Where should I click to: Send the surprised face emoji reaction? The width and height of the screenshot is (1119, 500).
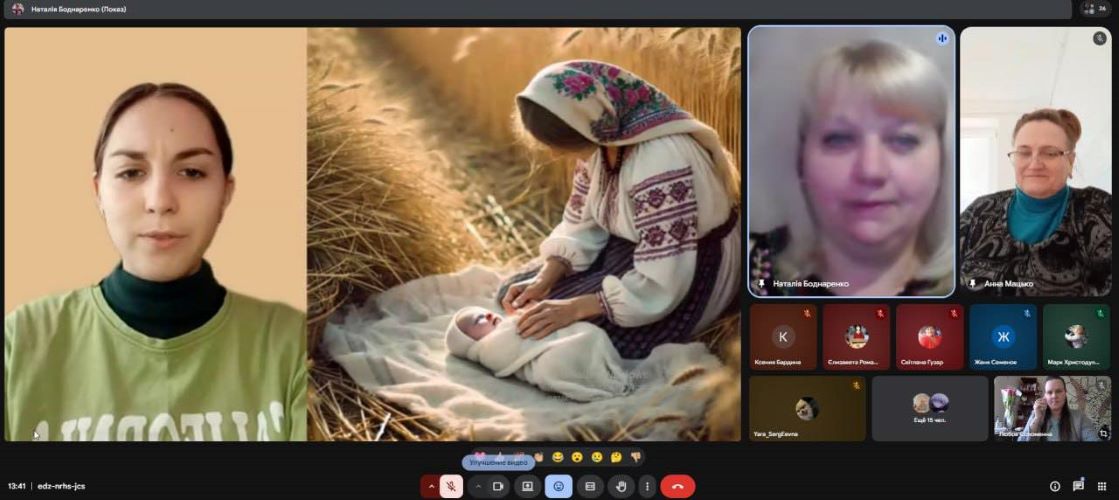coord(576,457)
